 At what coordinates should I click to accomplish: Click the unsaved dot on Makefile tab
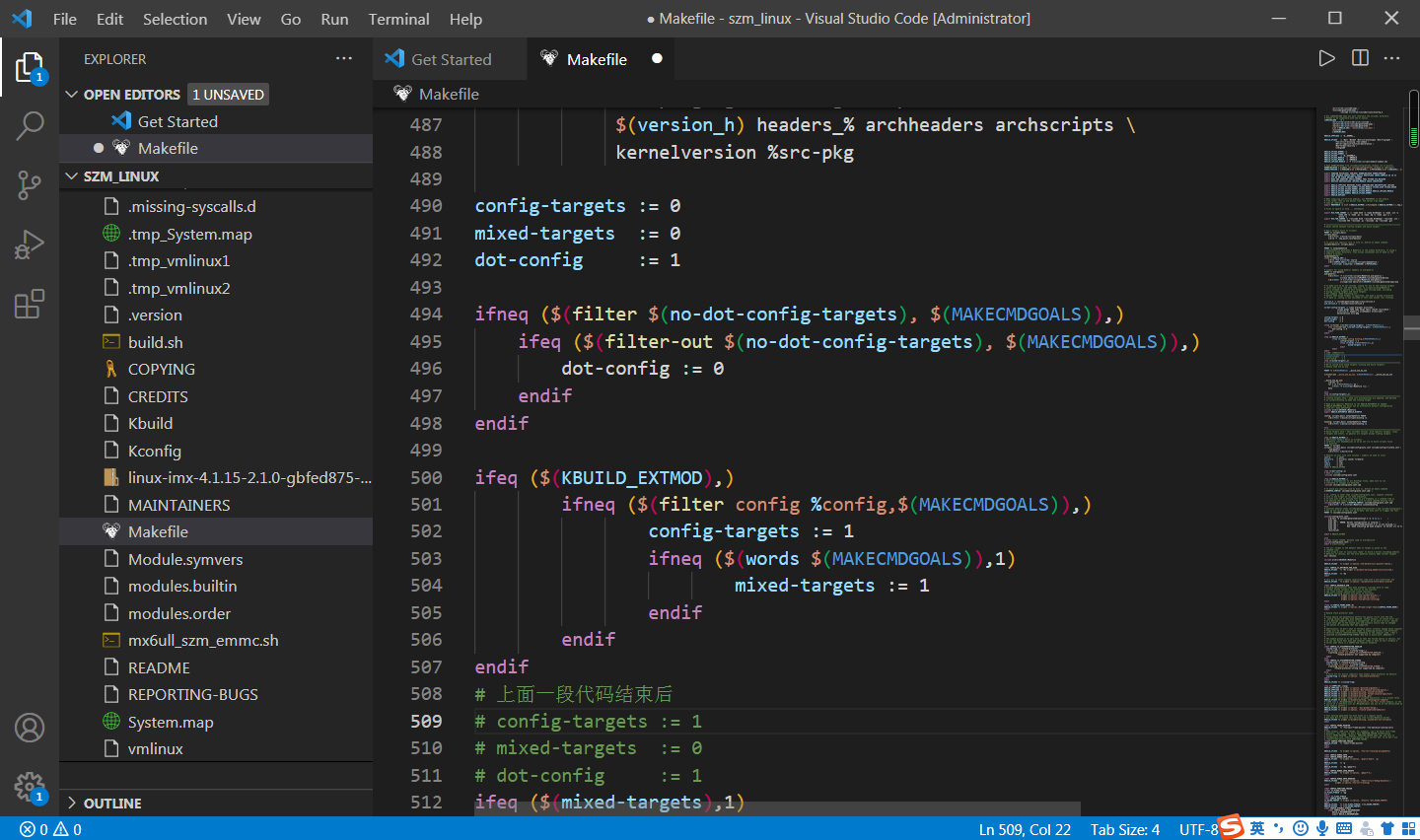pos(657,58)
